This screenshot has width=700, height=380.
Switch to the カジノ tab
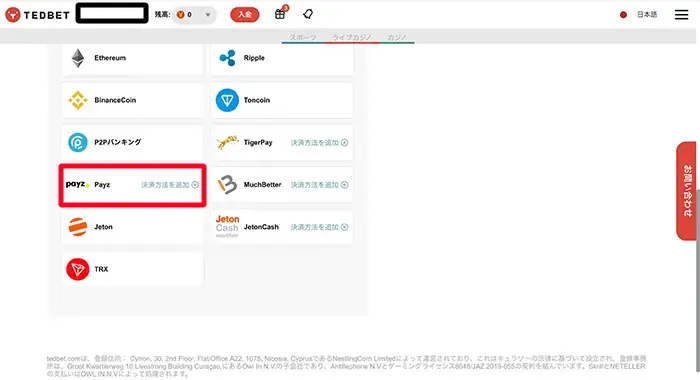(396, 37)
